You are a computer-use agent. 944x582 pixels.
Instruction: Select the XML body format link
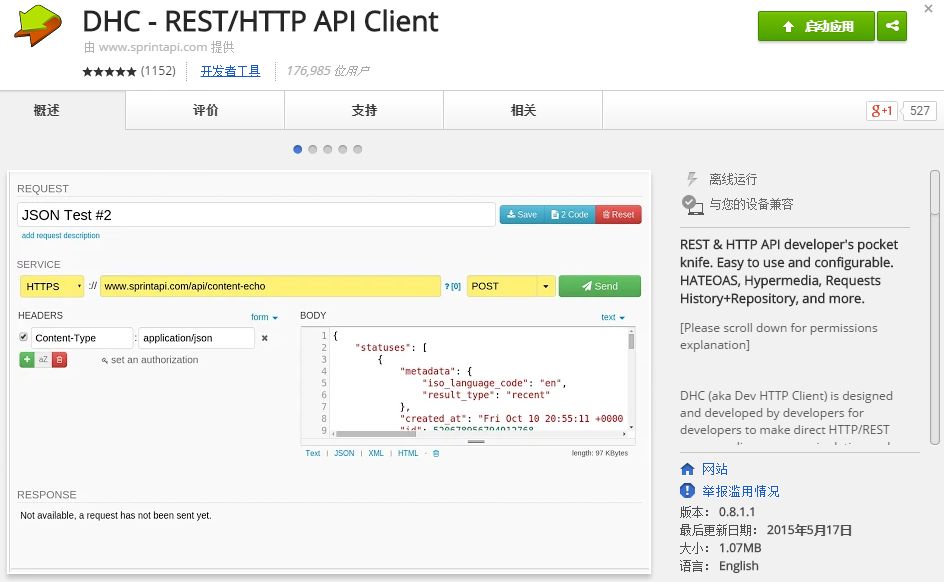tap(376, 453)
